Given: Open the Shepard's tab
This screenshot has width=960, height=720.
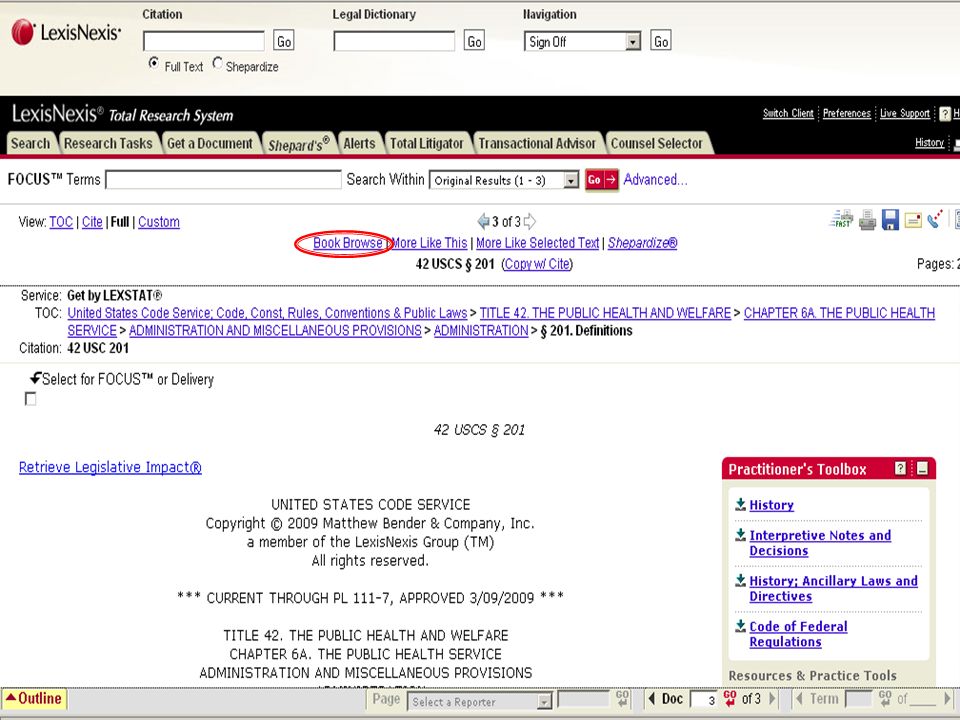Looking at the screenshot, I should 299,143.
